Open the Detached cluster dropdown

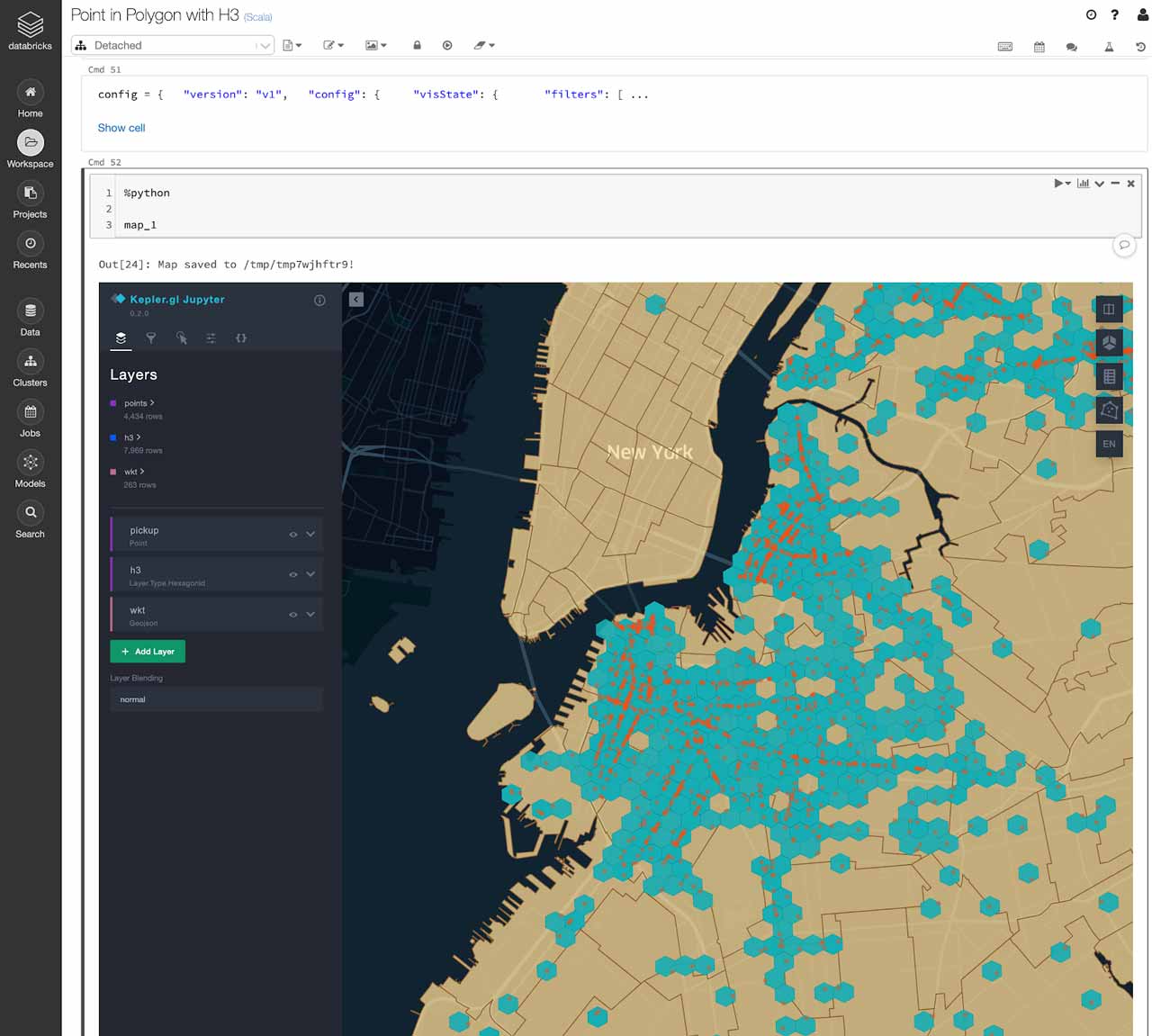(x=173, y=45)
